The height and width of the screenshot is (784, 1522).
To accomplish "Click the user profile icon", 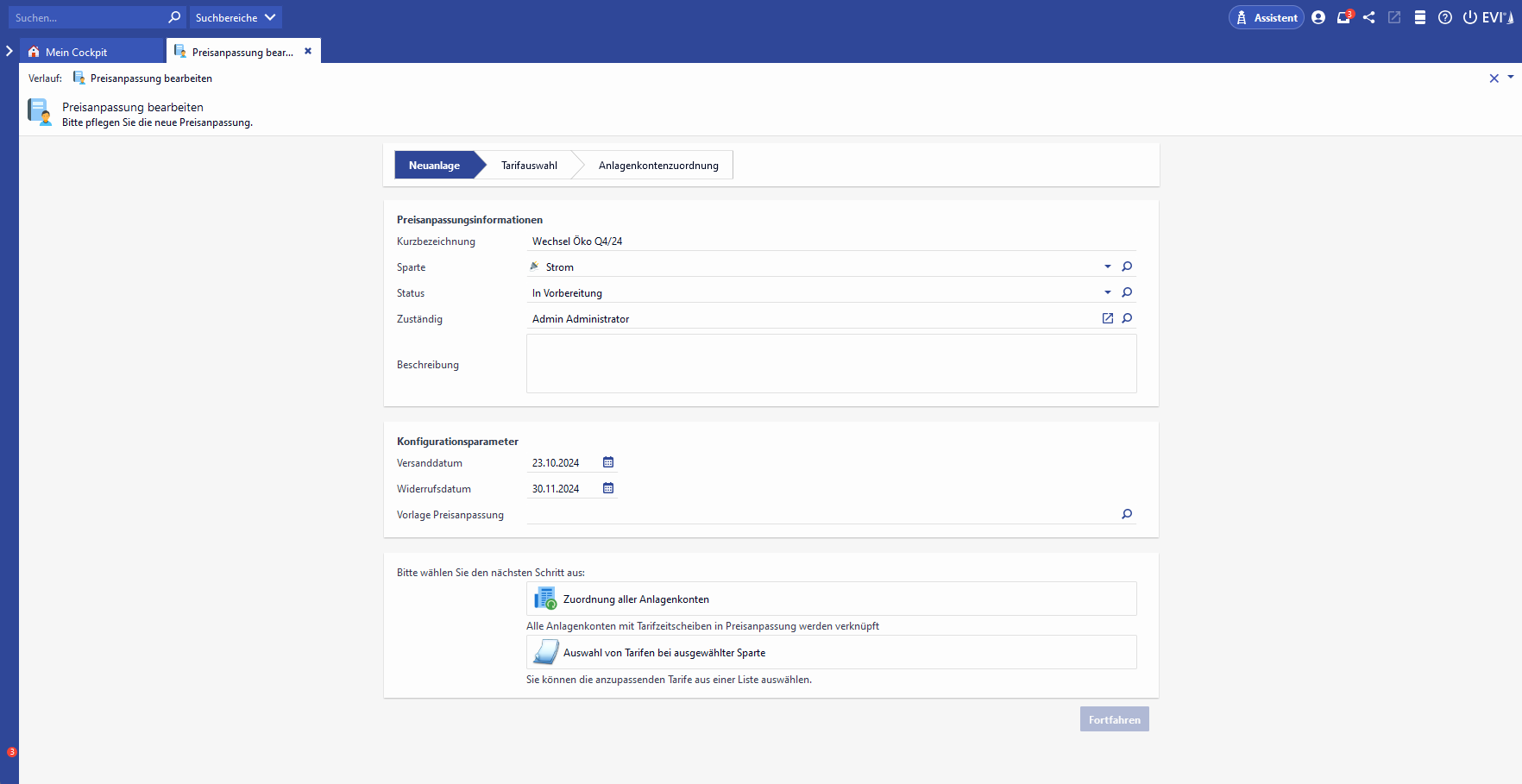I will pos(1318,17).
